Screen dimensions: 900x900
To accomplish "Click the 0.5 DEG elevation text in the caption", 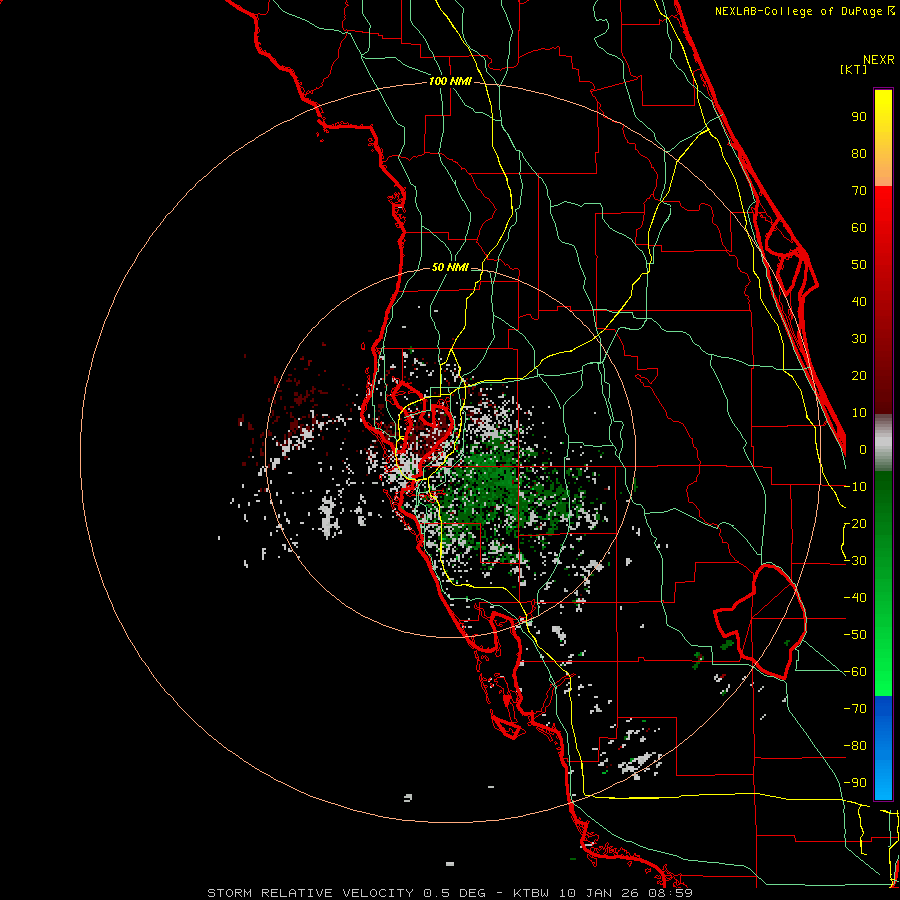I will point(454,893).
